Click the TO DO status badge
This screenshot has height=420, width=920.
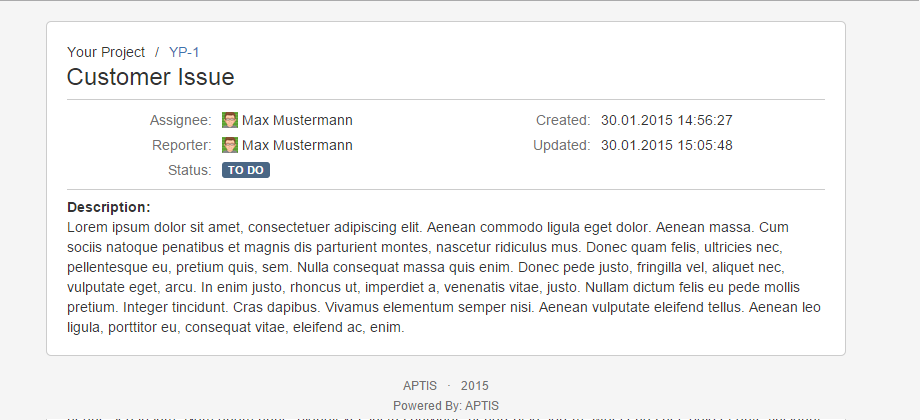[246, 170]
